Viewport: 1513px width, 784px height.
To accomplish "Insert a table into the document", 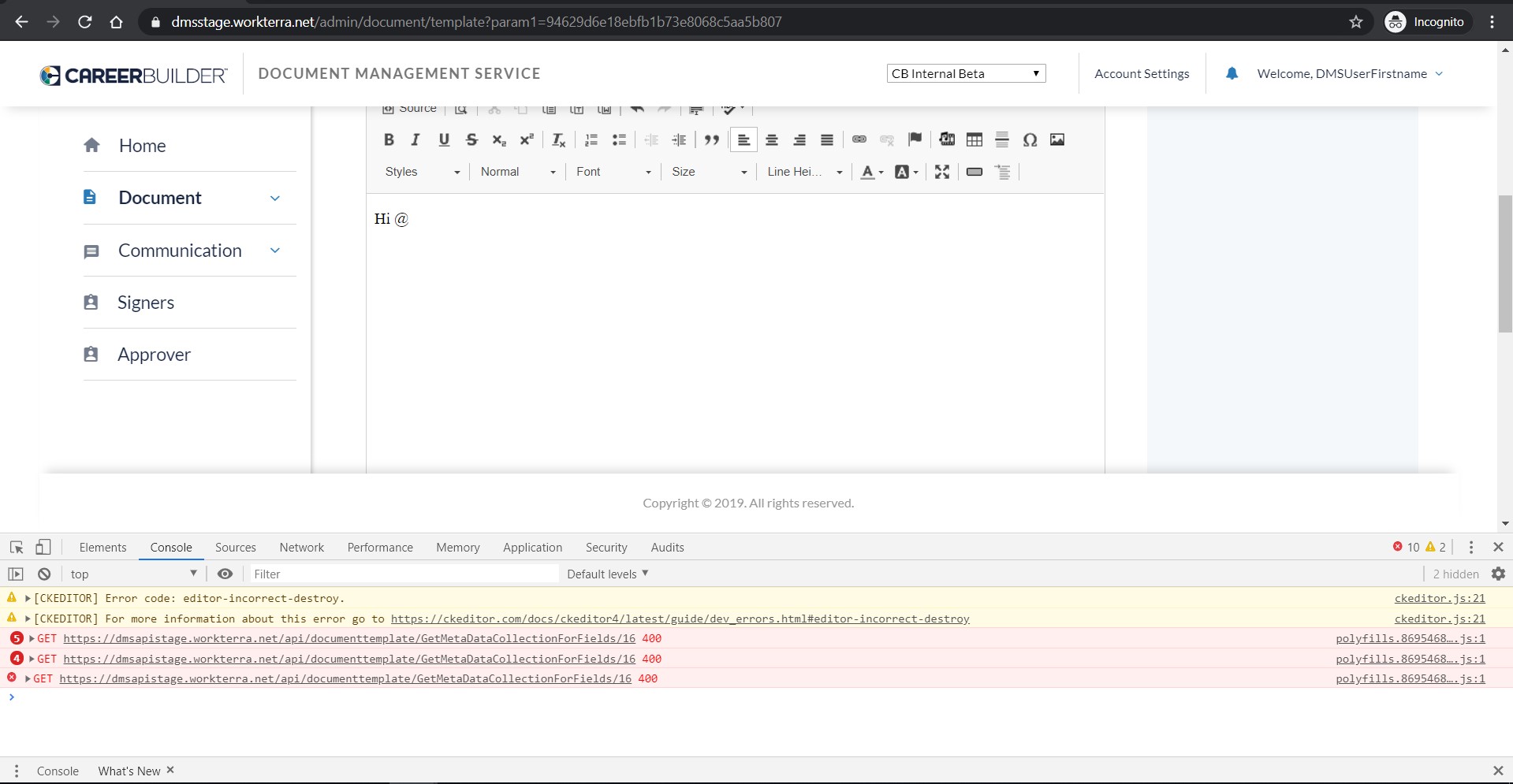I will (975, 139).
